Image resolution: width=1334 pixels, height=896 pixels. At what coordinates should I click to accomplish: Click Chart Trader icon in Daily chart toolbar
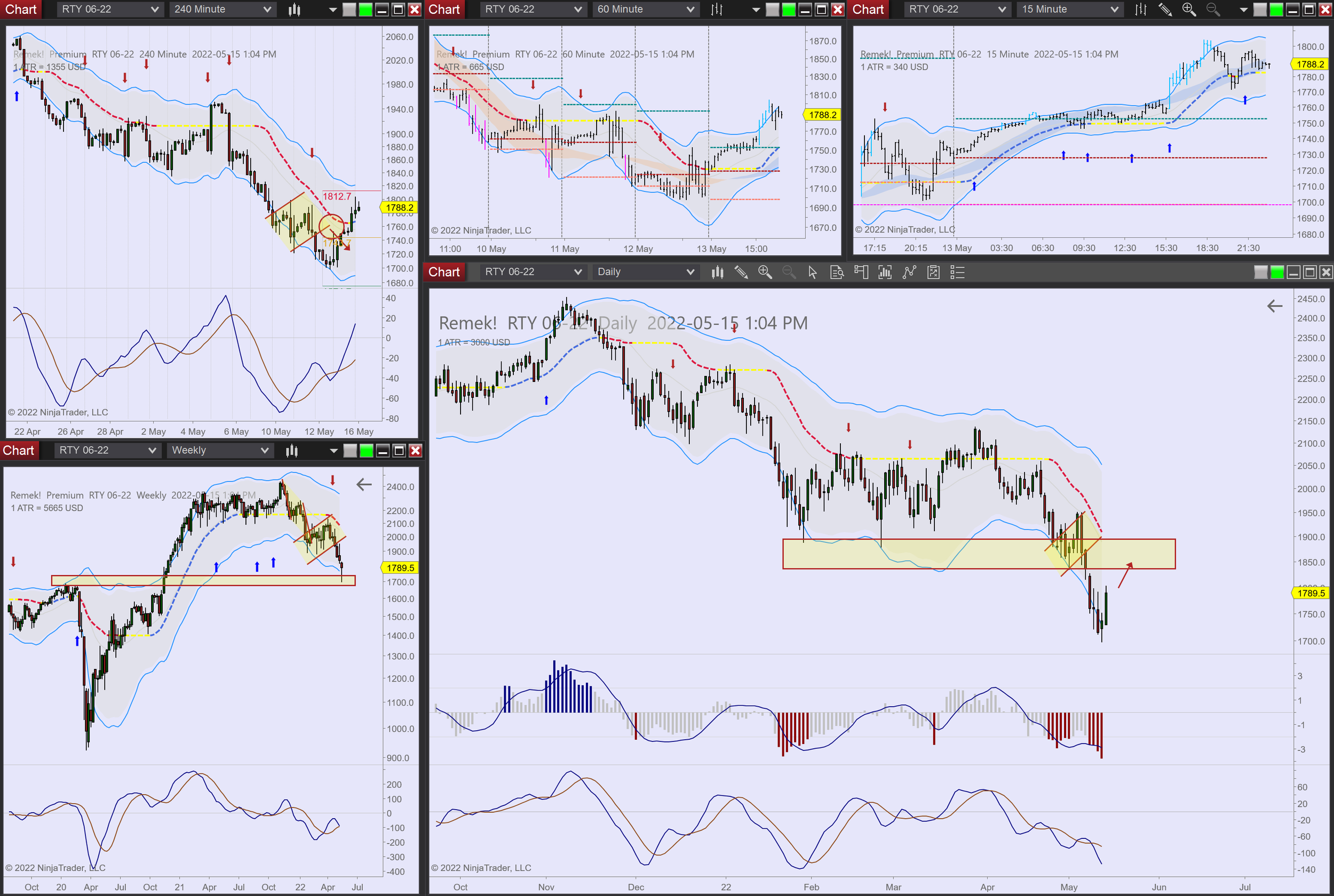861,272
